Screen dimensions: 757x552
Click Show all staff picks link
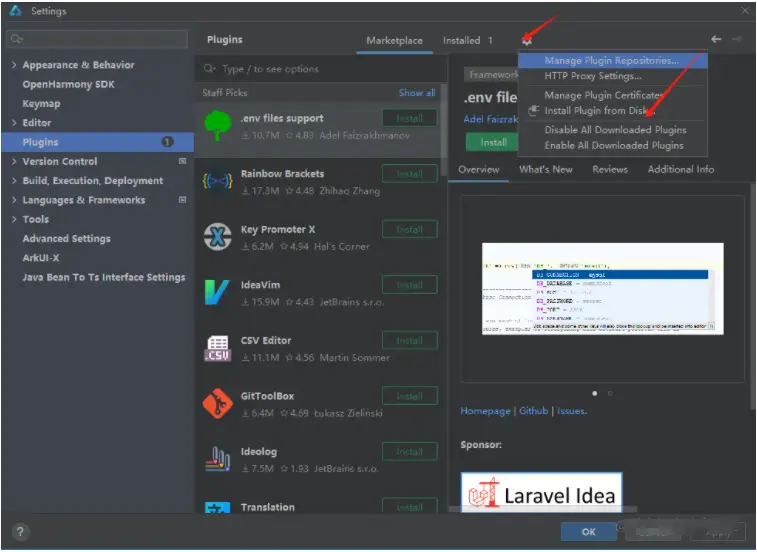[417, 93]
